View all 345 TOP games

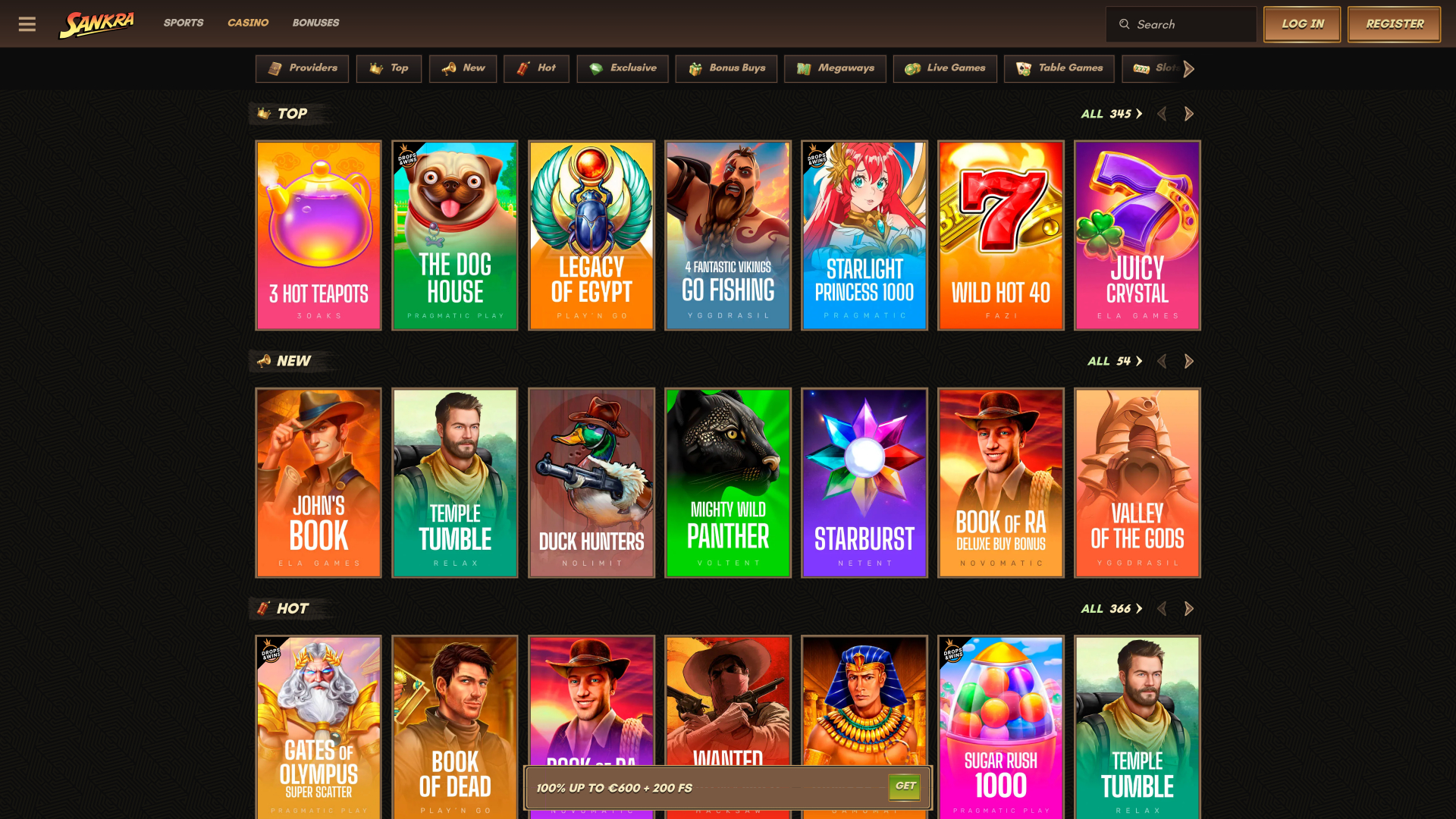[1112, 114]
